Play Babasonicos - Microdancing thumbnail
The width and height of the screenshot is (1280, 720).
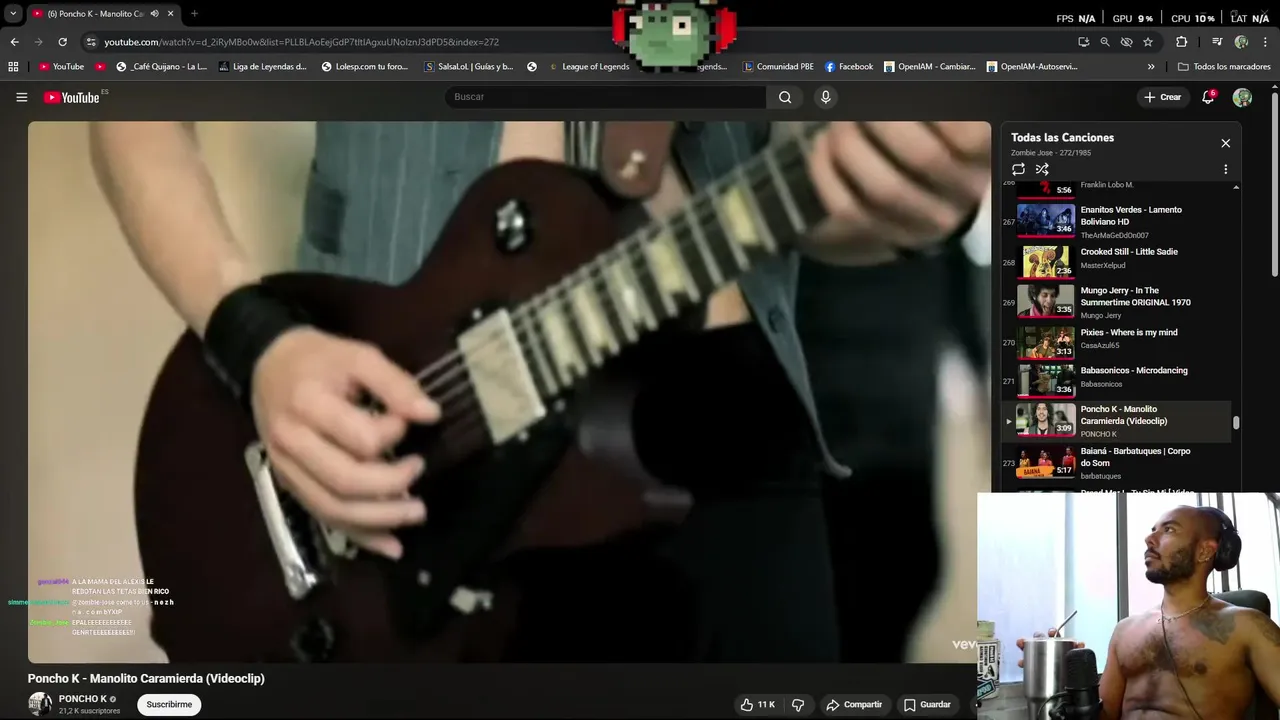click(x=1045, y=380)
